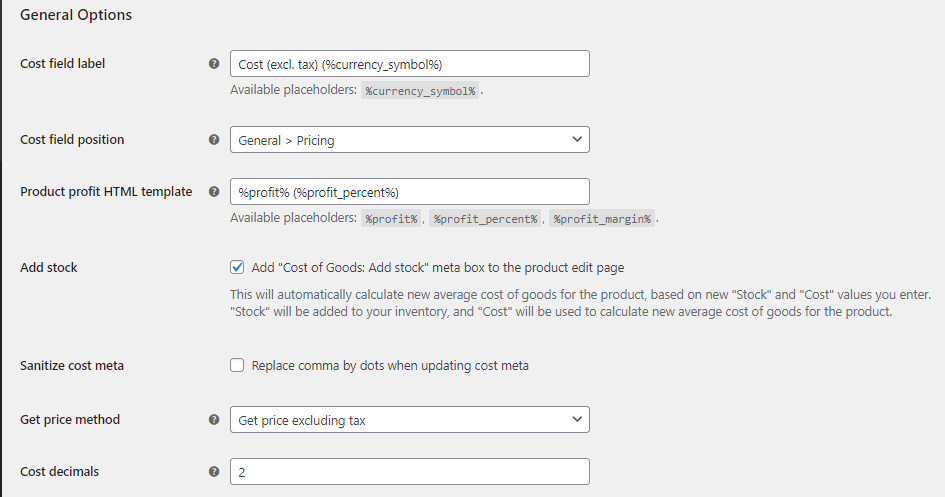Open the Cost field position dropdown
The width and height of the screenshot is (945, 497).
pyautogui.click(x=410, y=140)
